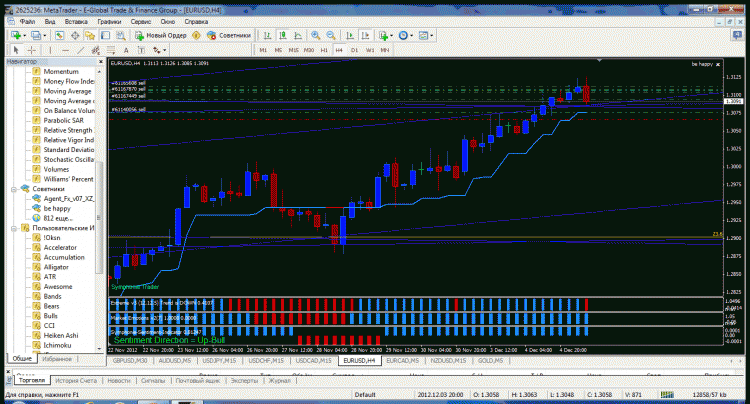Click the connection status bars icon
Viewport: 750px width, 404px height.
click(x=667, y=394)
